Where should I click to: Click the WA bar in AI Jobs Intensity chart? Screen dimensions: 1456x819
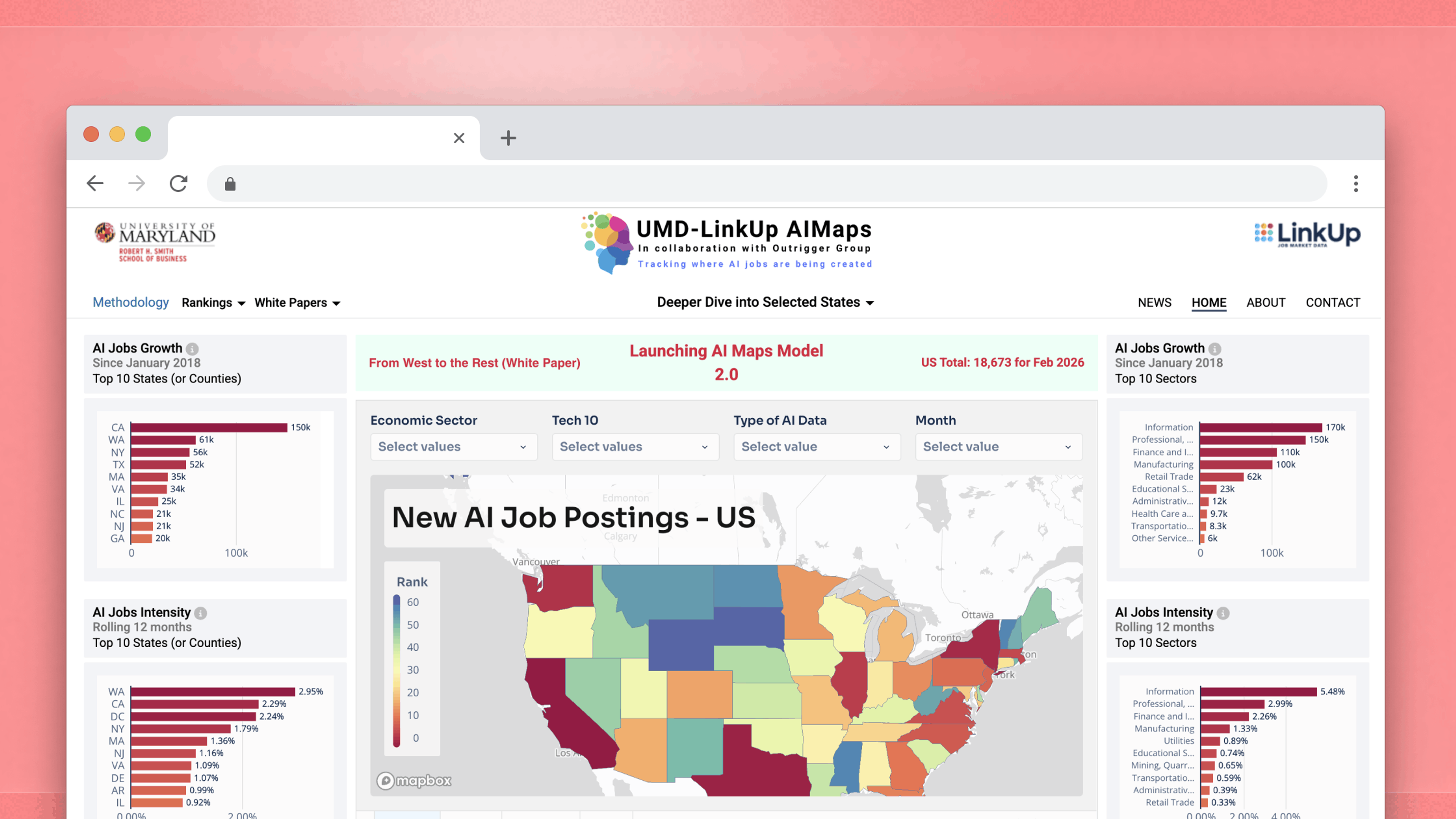coord(213,692)
